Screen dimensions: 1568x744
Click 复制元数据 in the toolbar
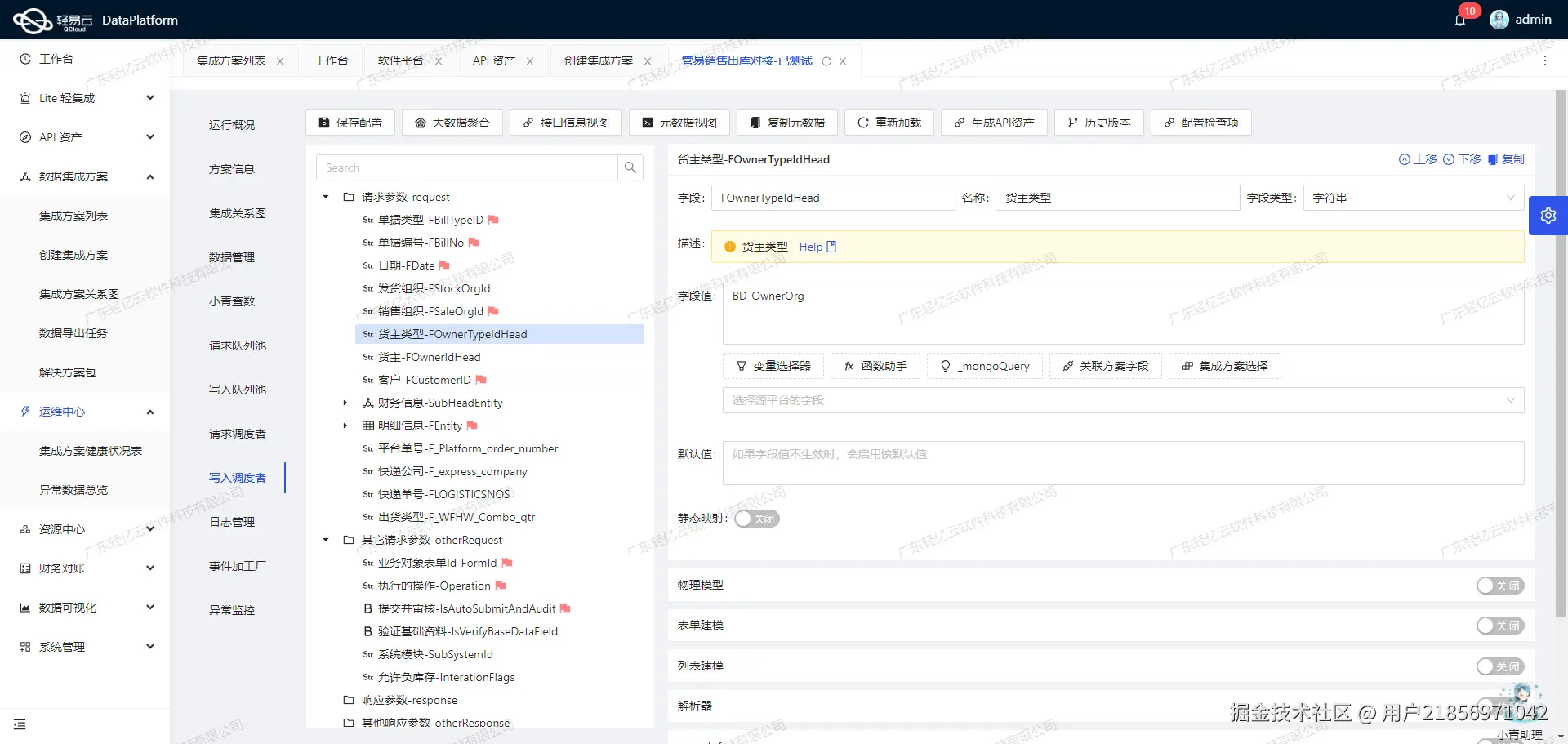tap(786, 123)
